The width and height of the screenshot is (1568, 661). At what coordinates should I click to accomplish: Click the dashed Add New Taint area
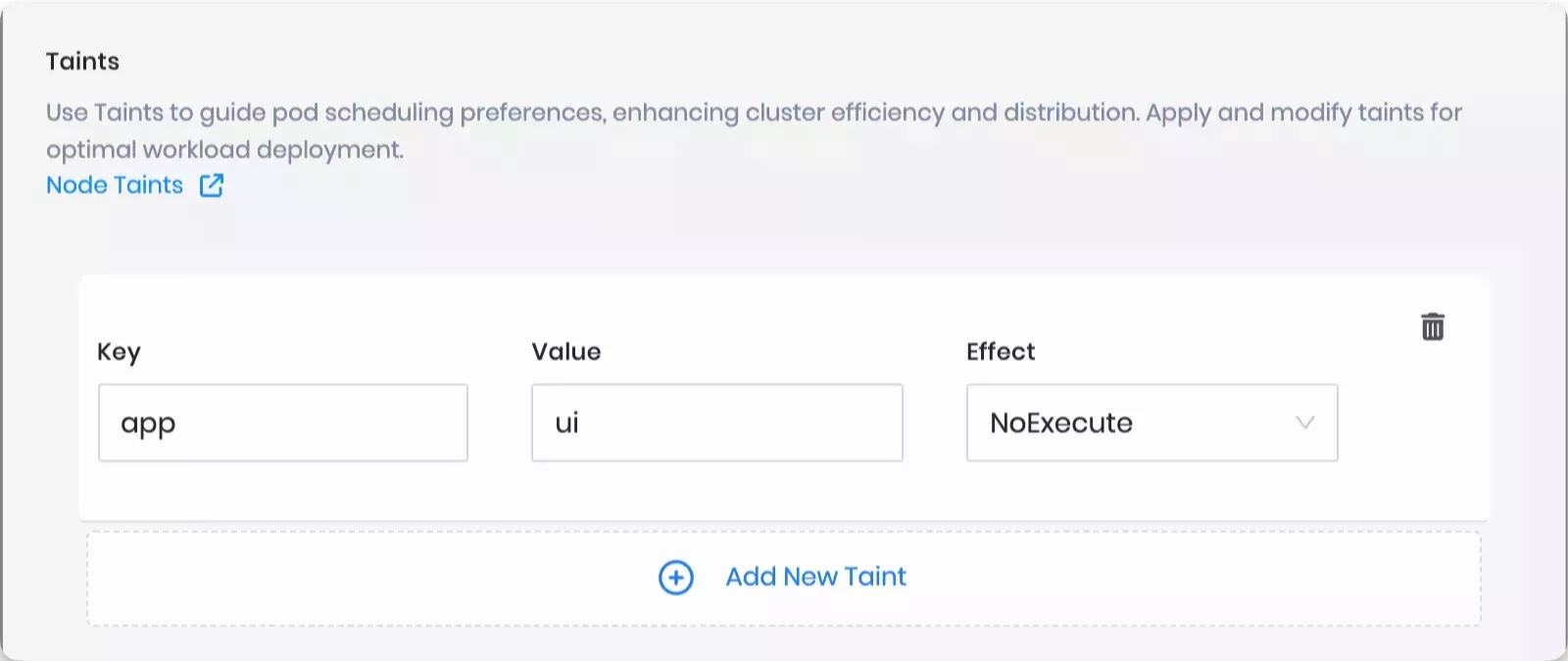tap(784, 578)
